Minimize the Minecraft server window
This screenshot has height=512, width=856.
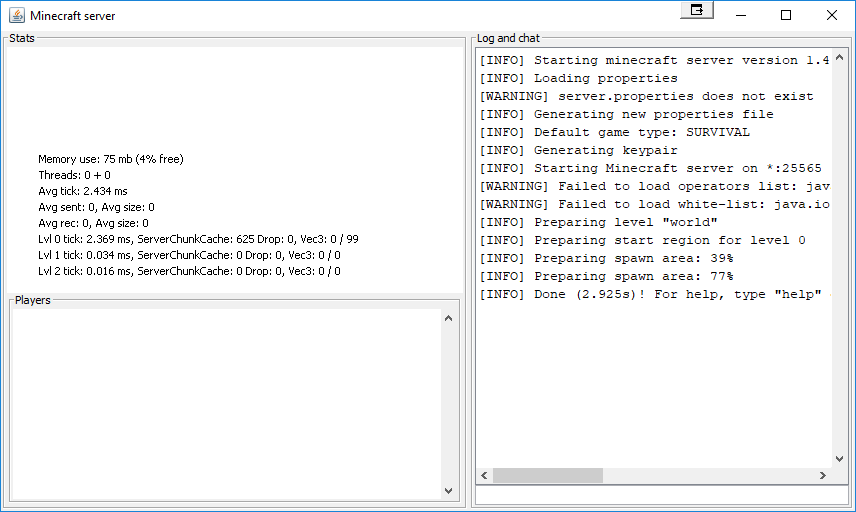click(x=741, y=15)
